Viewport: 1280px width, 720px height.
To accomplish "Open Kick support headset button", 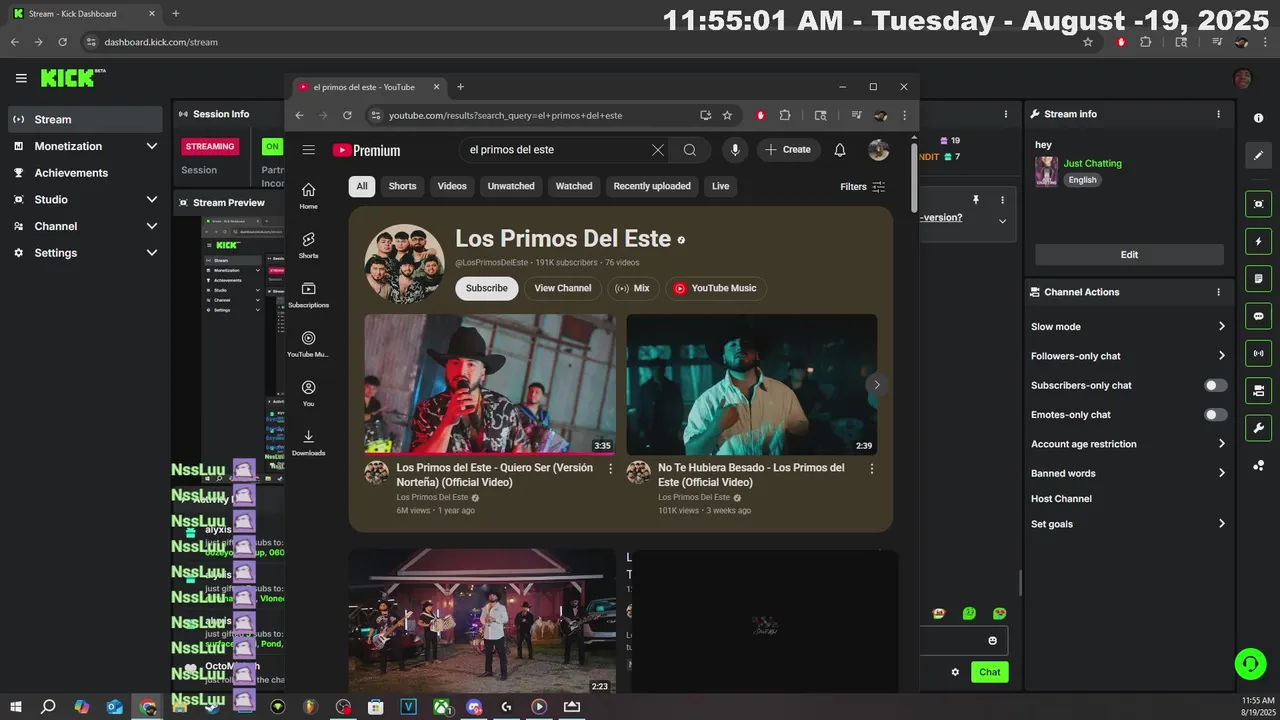I will pyautogui.click(x=1250, y=663).
